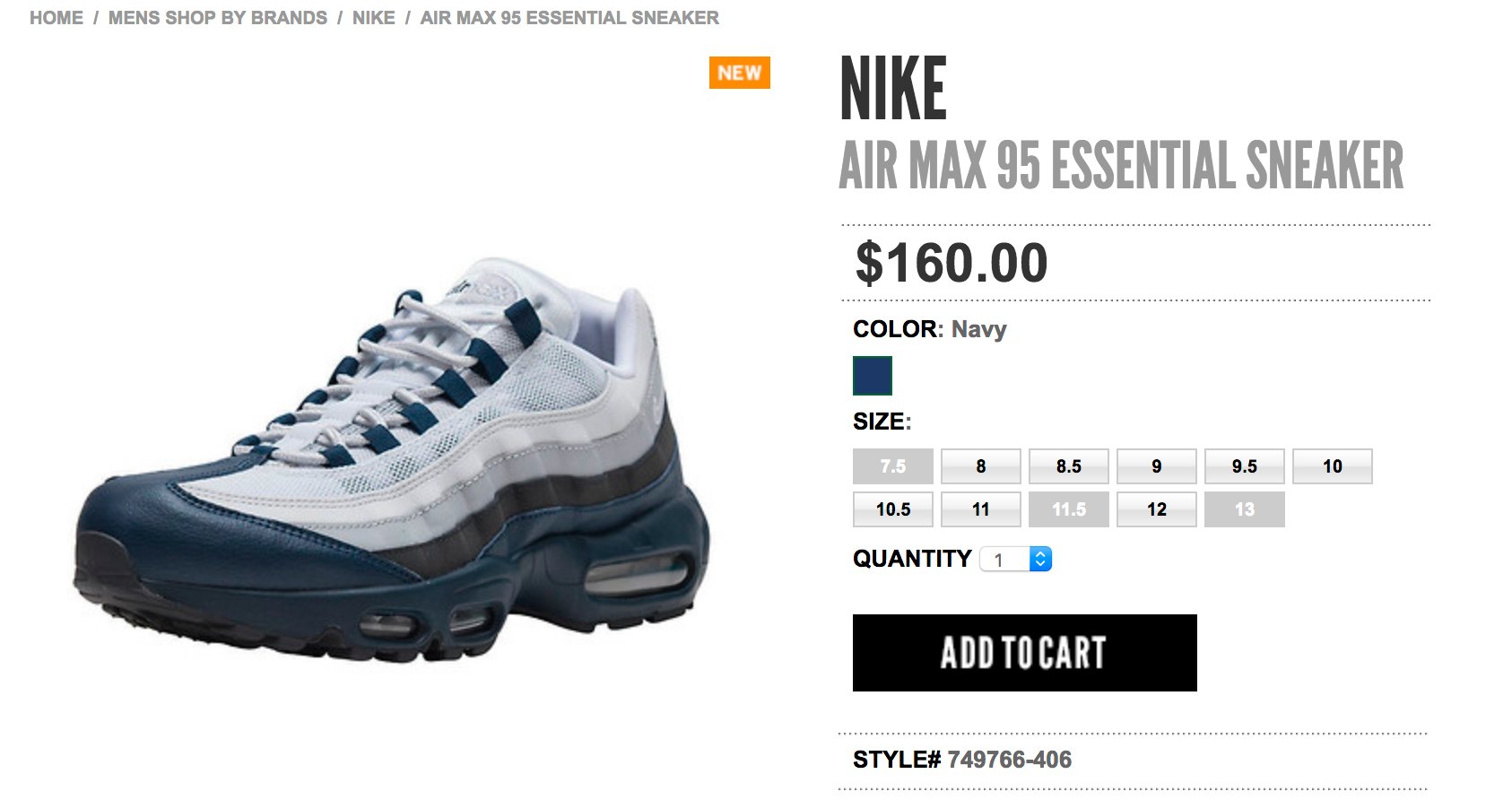1512x800 pixels.
Task: Choose size 8.5
Action: [1069, 466]
